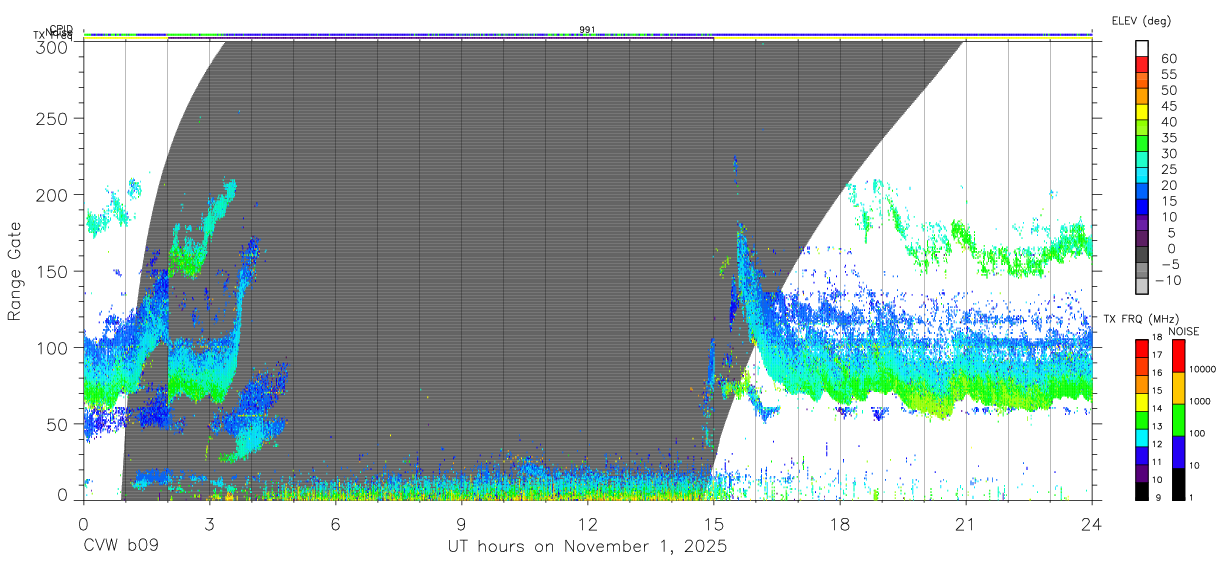This screenshot has height=567, width=1228.
Task: Click the 24 hour tick on UT axis
Action: (x=1091, y=523)
